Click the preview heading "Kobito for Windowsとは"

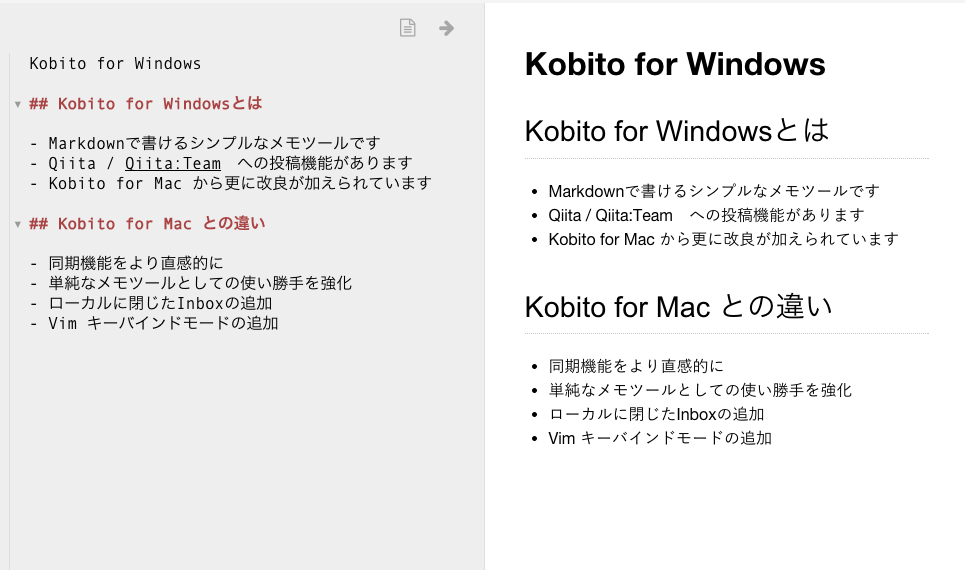677,130
